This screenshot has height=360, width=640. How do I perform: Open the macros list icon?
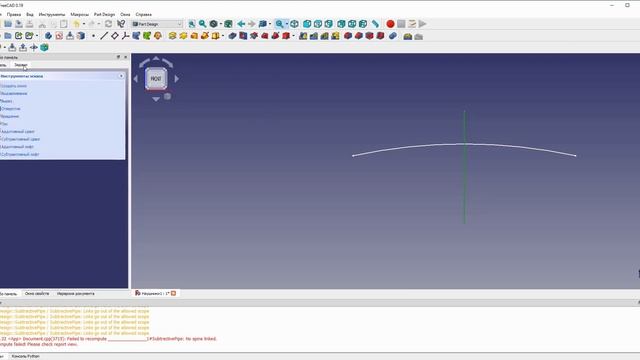click(412, 24)
